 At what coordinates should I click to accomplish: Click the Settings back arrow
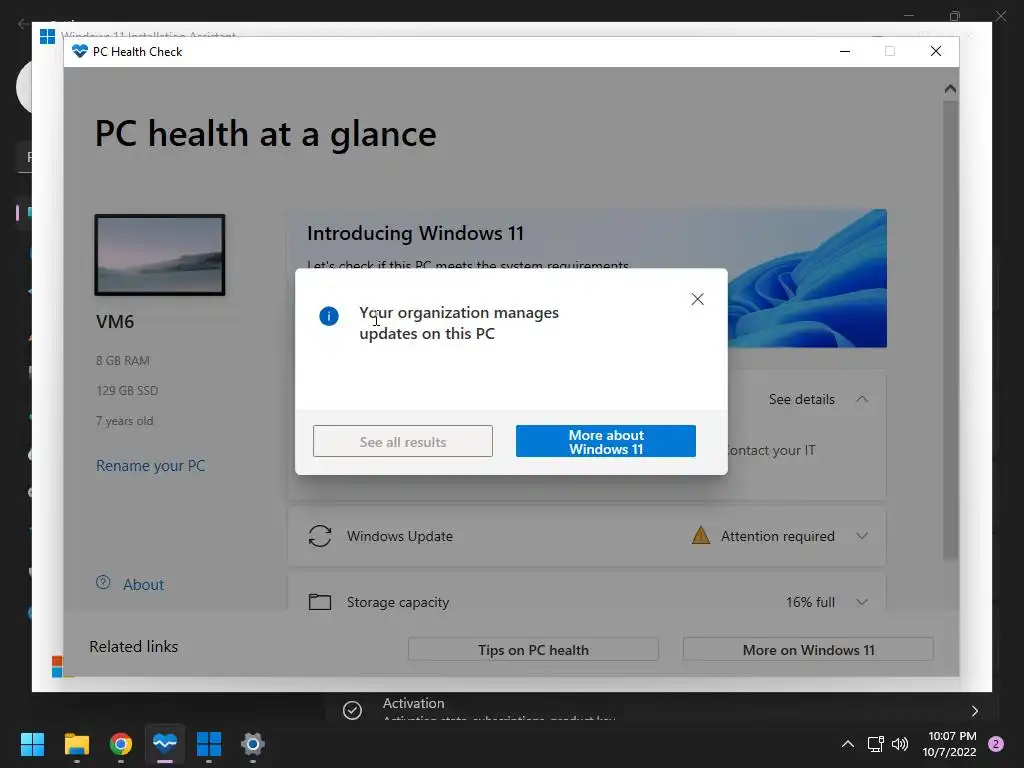click(x=22, y=24)
